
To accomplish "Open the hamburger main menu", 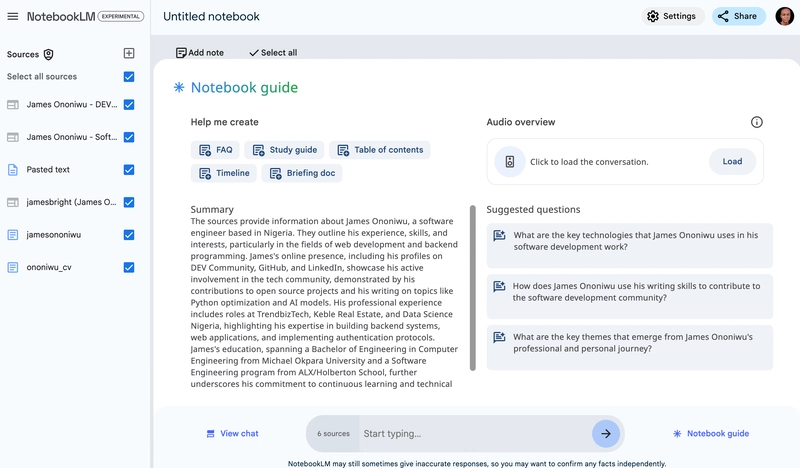I will pyautogui.click(x=13, y=16).
